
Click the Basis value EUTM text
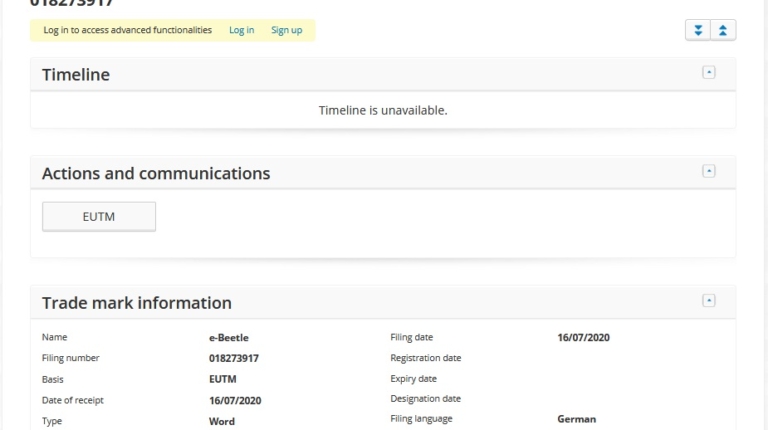222,379
